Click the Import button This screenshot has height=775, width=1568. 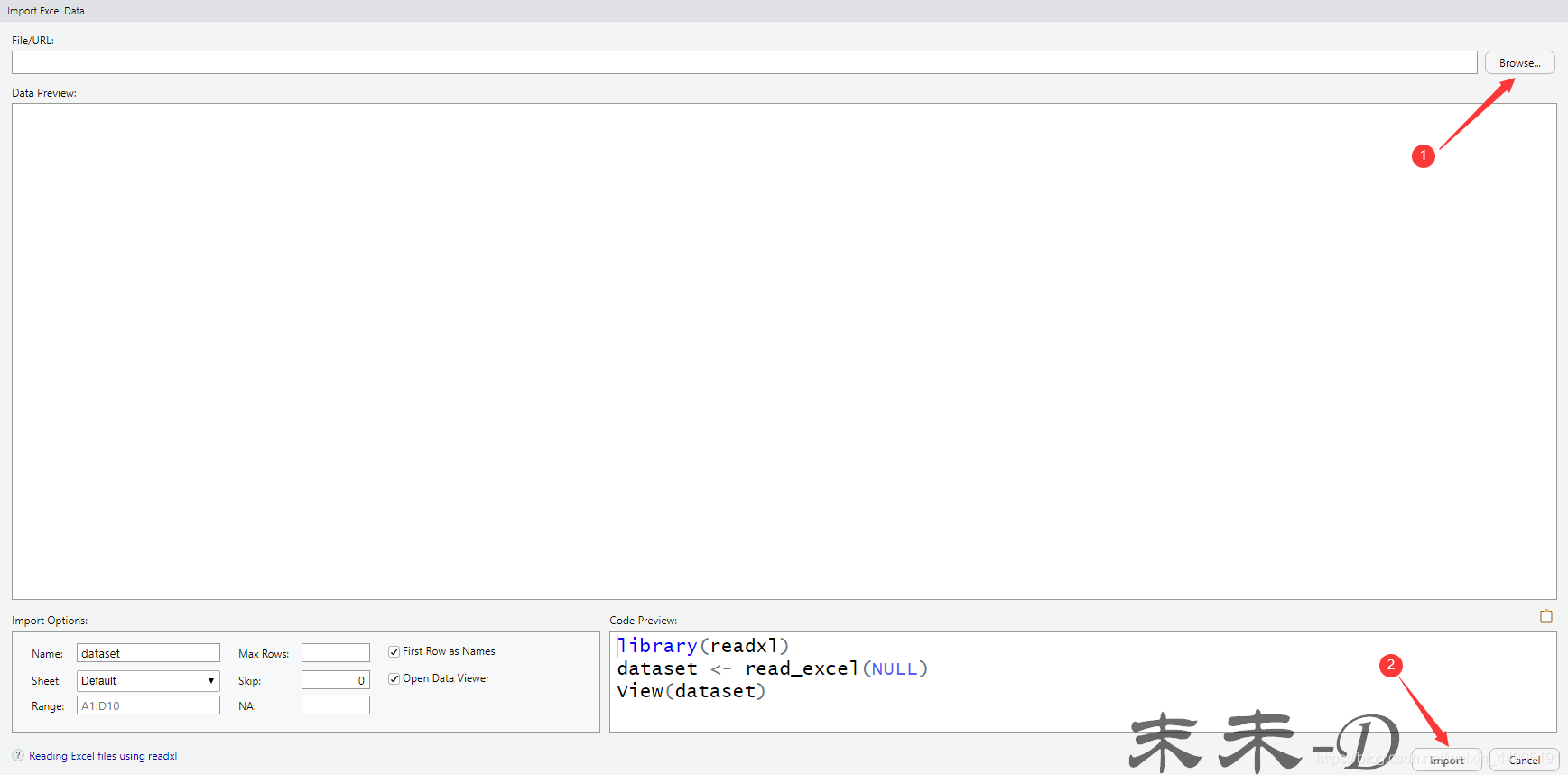pyautogui.click(x=1447, y=760)
